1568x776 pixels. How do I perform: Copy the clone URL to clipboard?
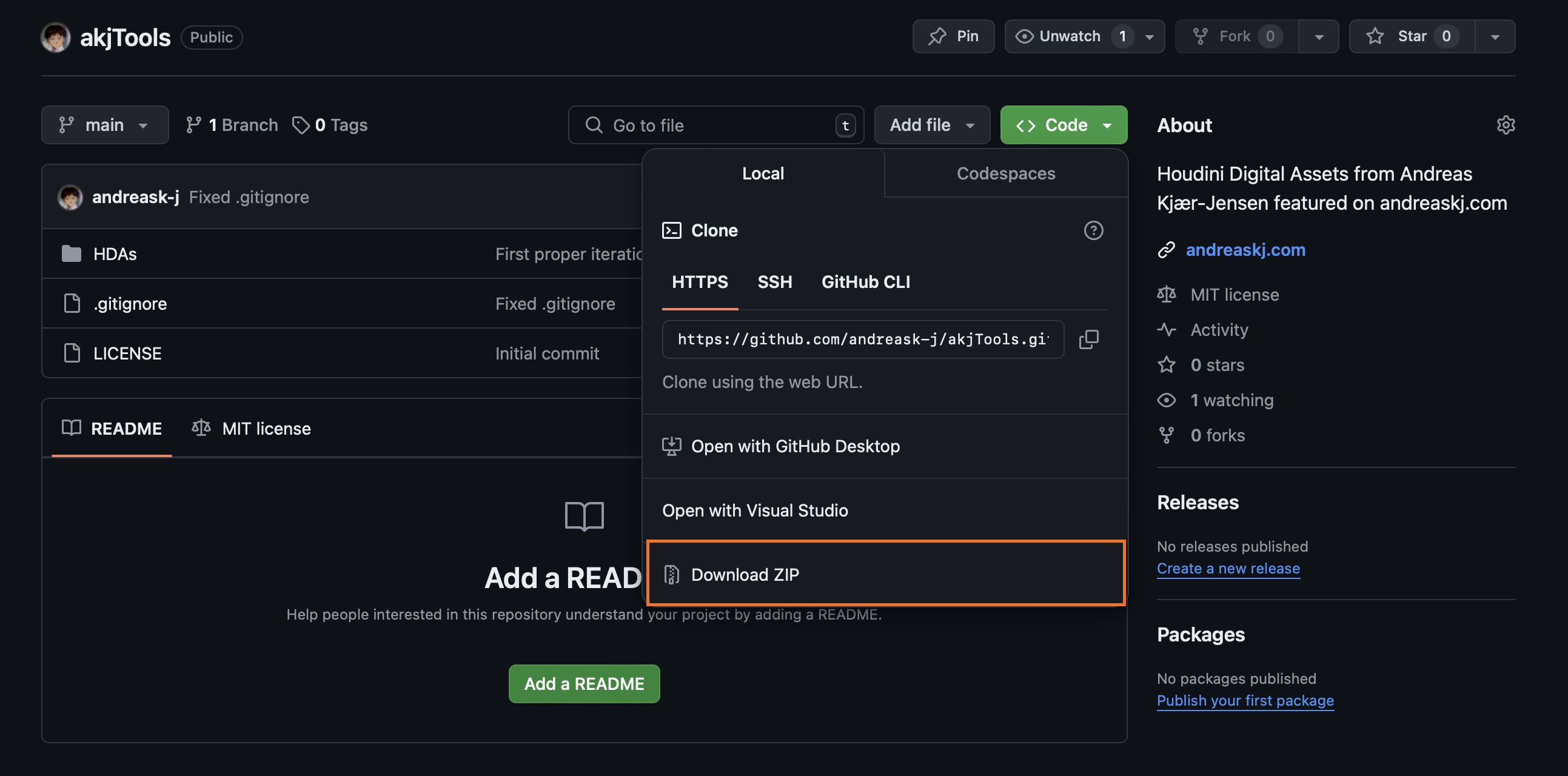point(1088,339)
